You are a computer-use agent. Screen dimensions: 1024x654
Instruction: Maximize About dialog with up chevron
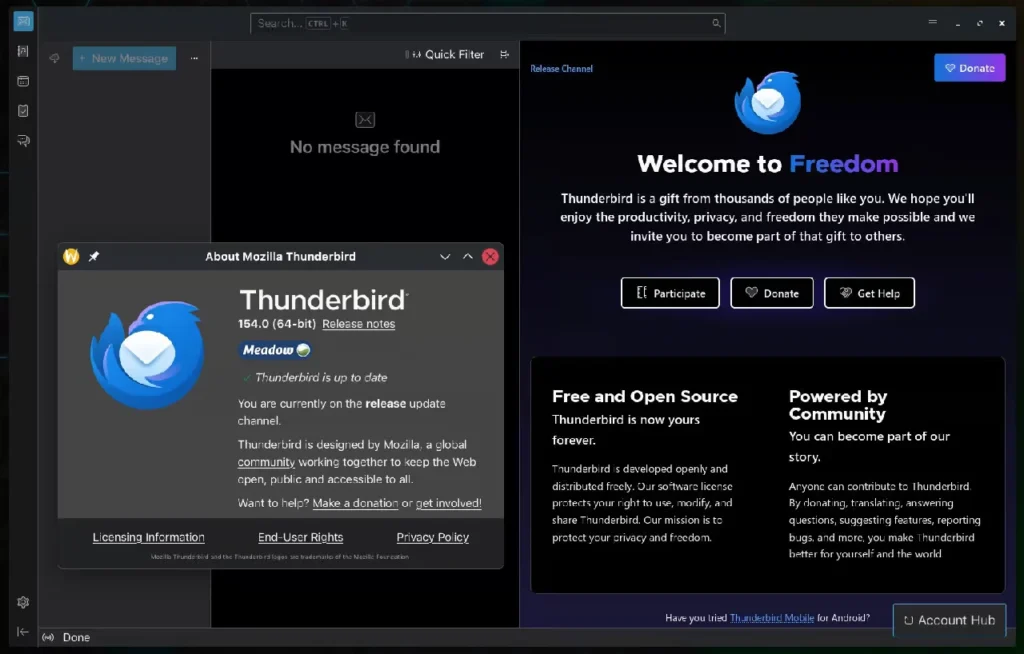(x=468, y=257)
